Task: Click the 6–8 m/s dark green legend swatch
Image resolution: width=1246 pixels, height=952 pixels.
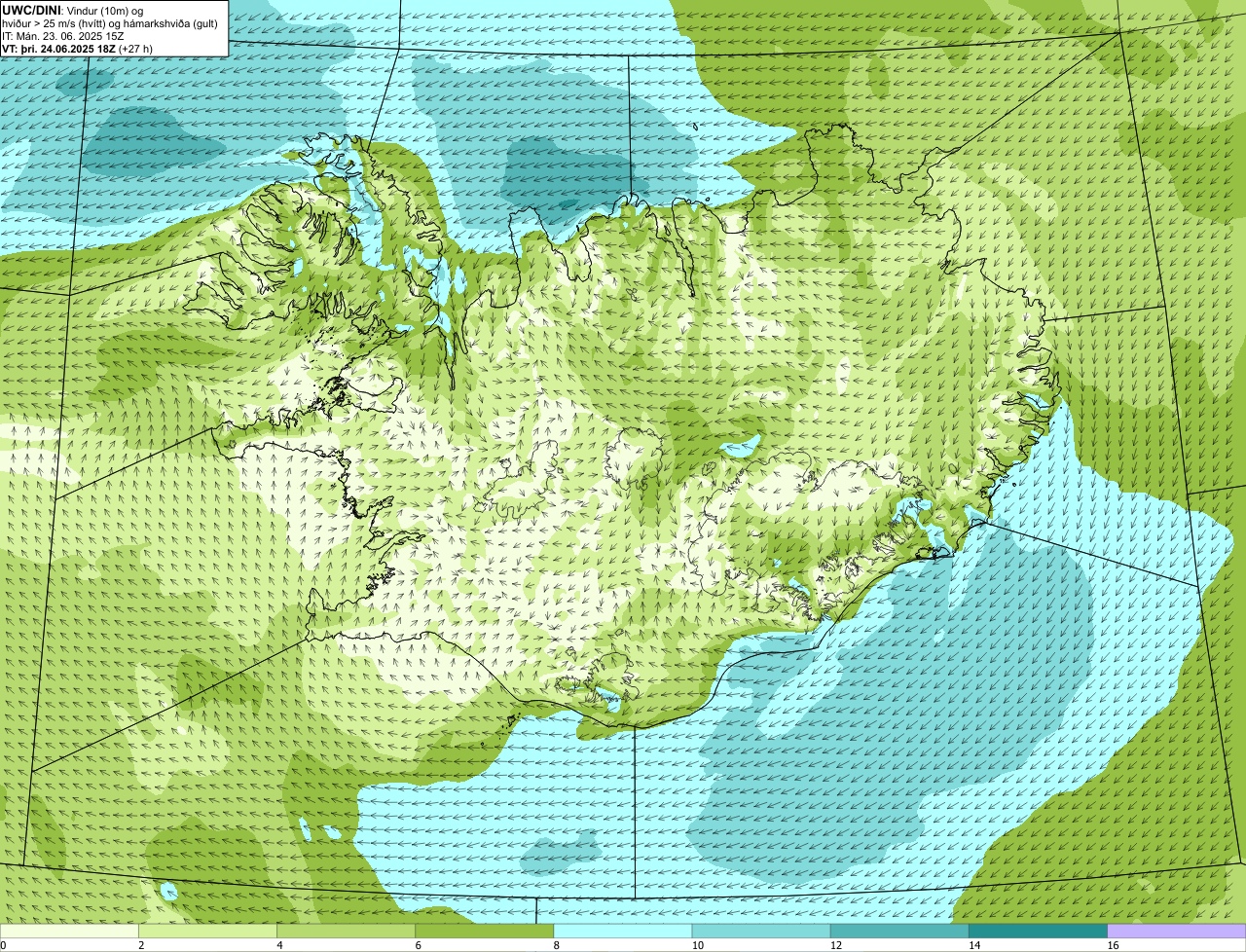Action: [x=484, y=931]
